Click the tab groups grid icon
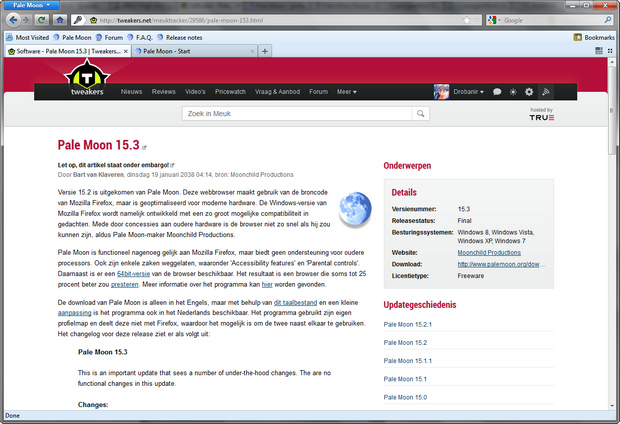The image size is (620, 424). click(x=599, y=51)
